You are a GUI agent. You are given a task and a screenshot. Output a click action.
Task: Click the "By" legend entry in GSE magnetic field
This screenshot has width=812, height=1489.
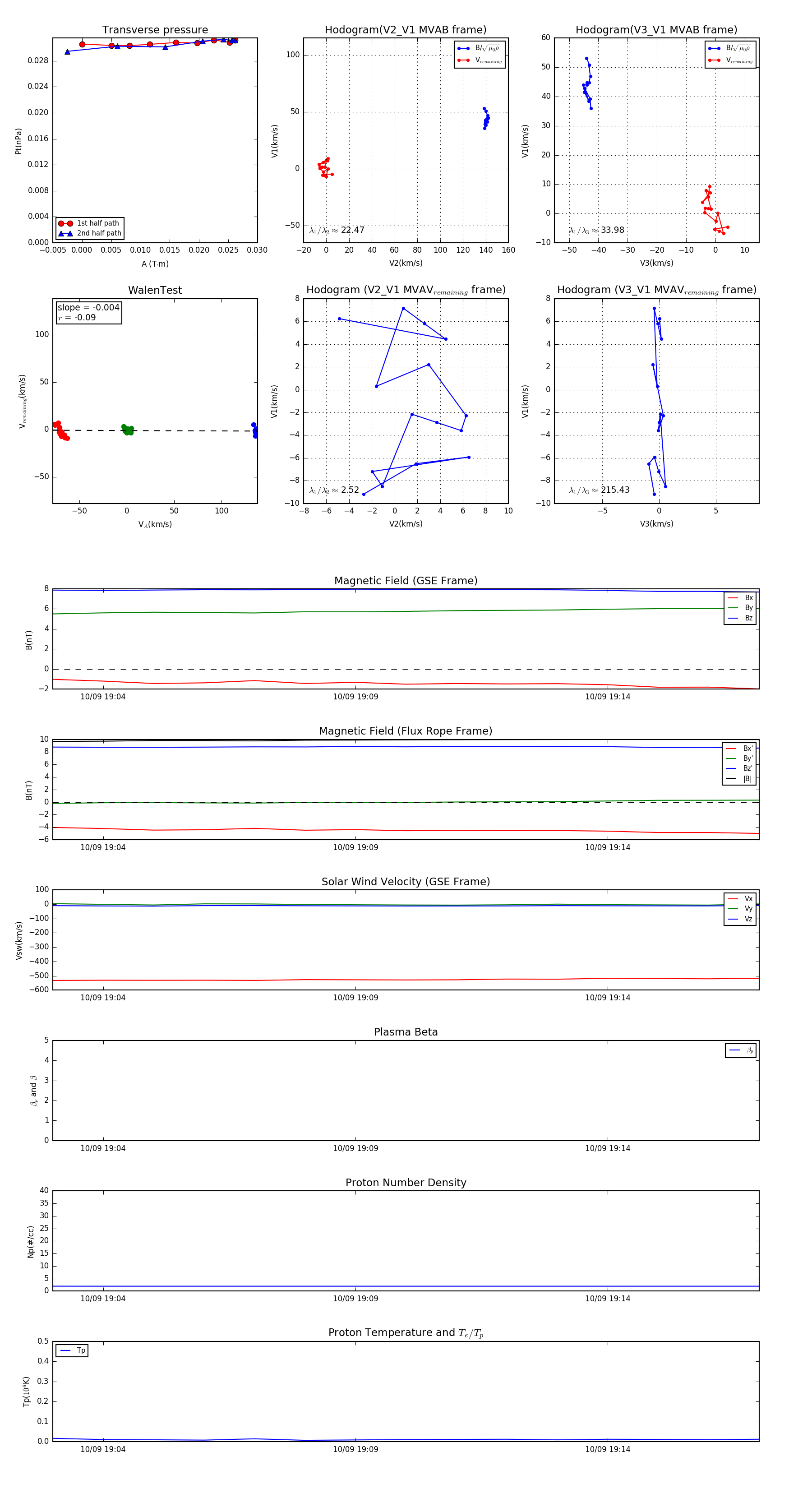(740, 608)
